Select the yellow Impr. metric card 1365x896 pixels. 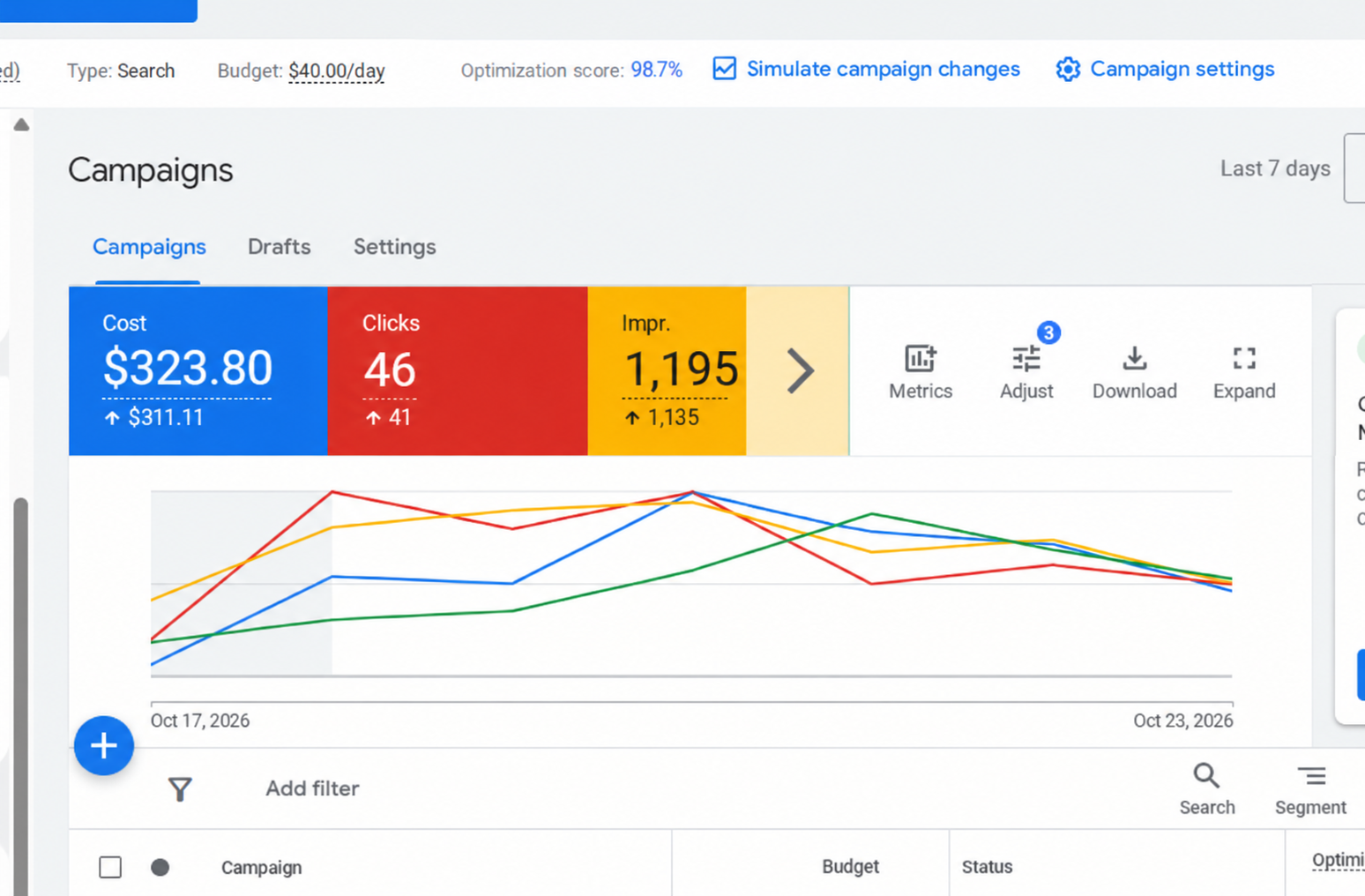tap(668, 370)
